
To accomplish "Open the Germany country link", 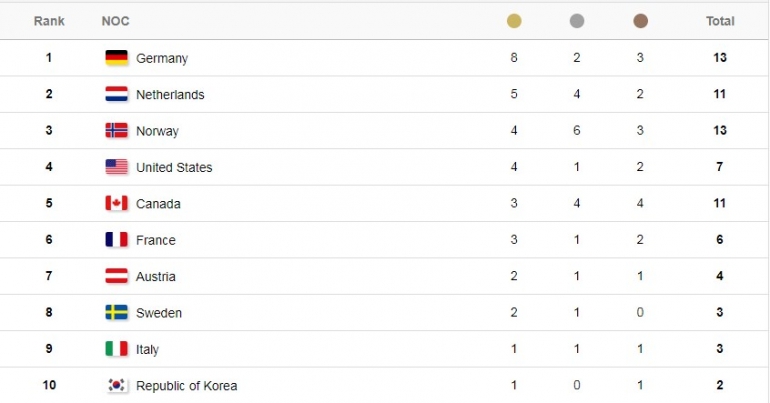I will coord(162,58).
